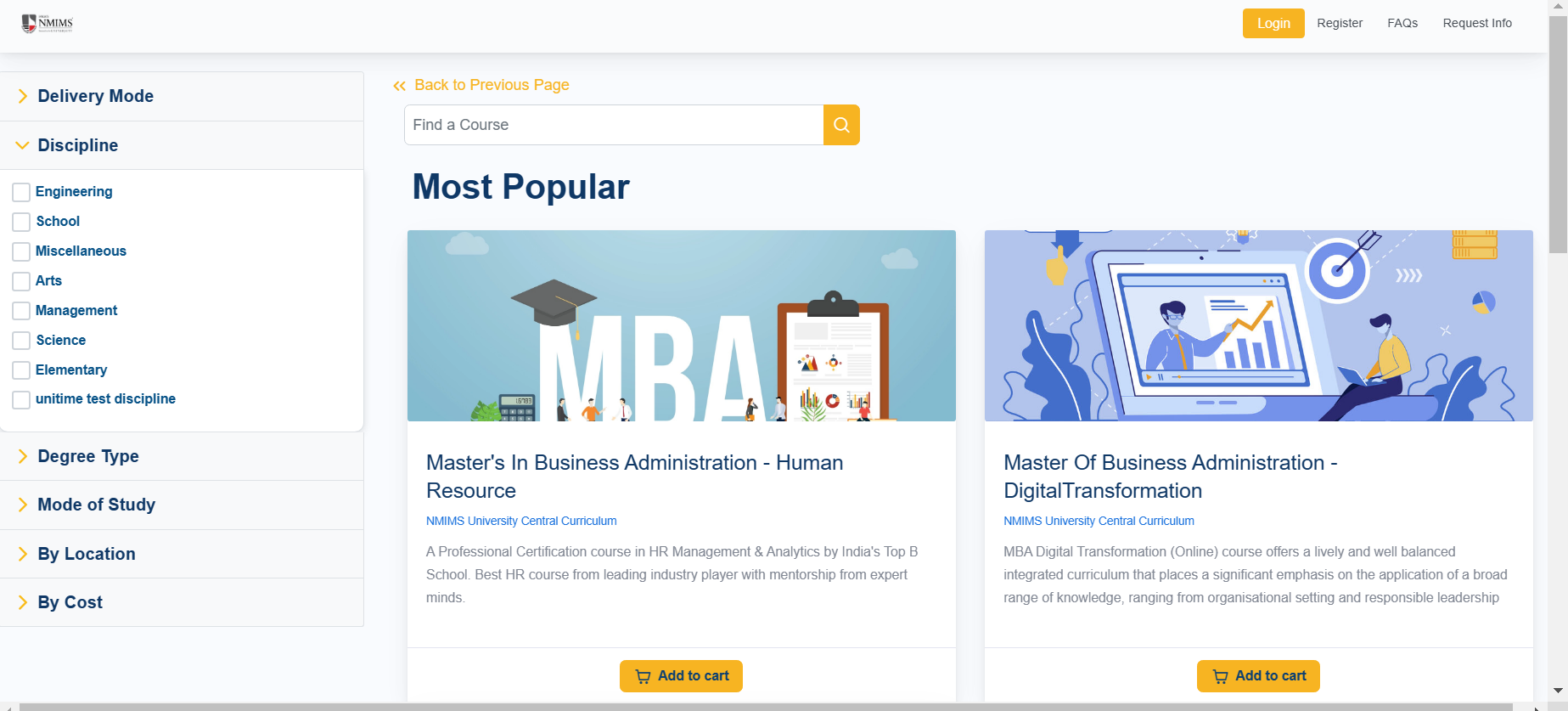Focus the Find a Course search field
Viewport: 1568px width, 711px height.
click(x=614, y=125)
